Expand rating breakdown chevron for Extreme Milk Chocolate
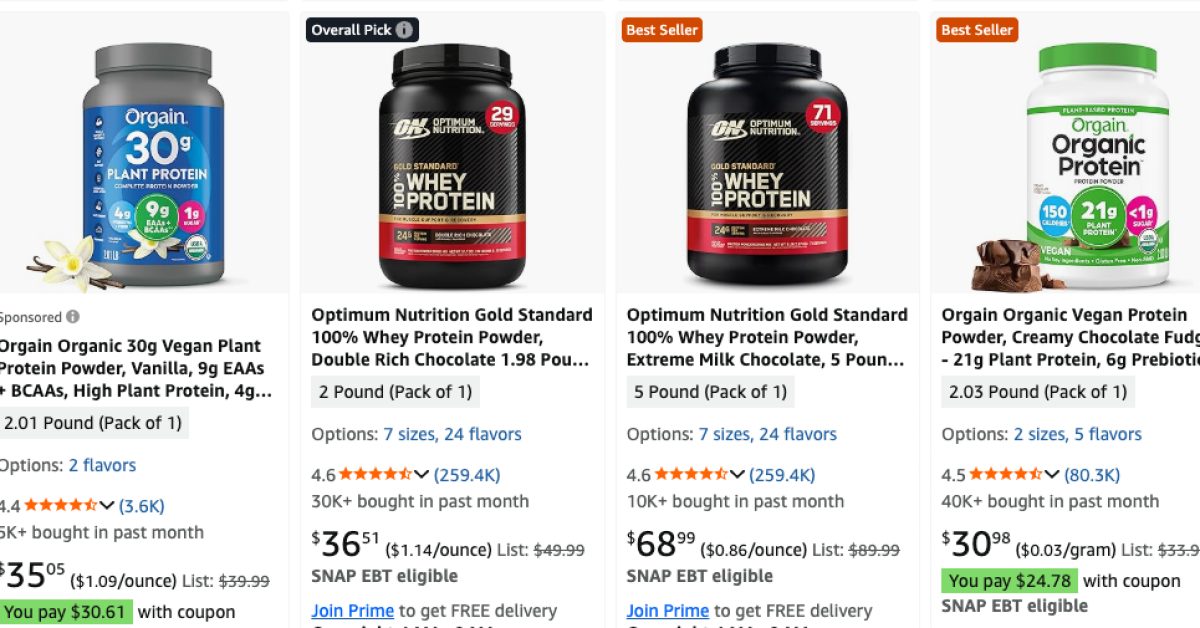The width and height of the screenshot is (1200, 628). (x=737, y=475)
